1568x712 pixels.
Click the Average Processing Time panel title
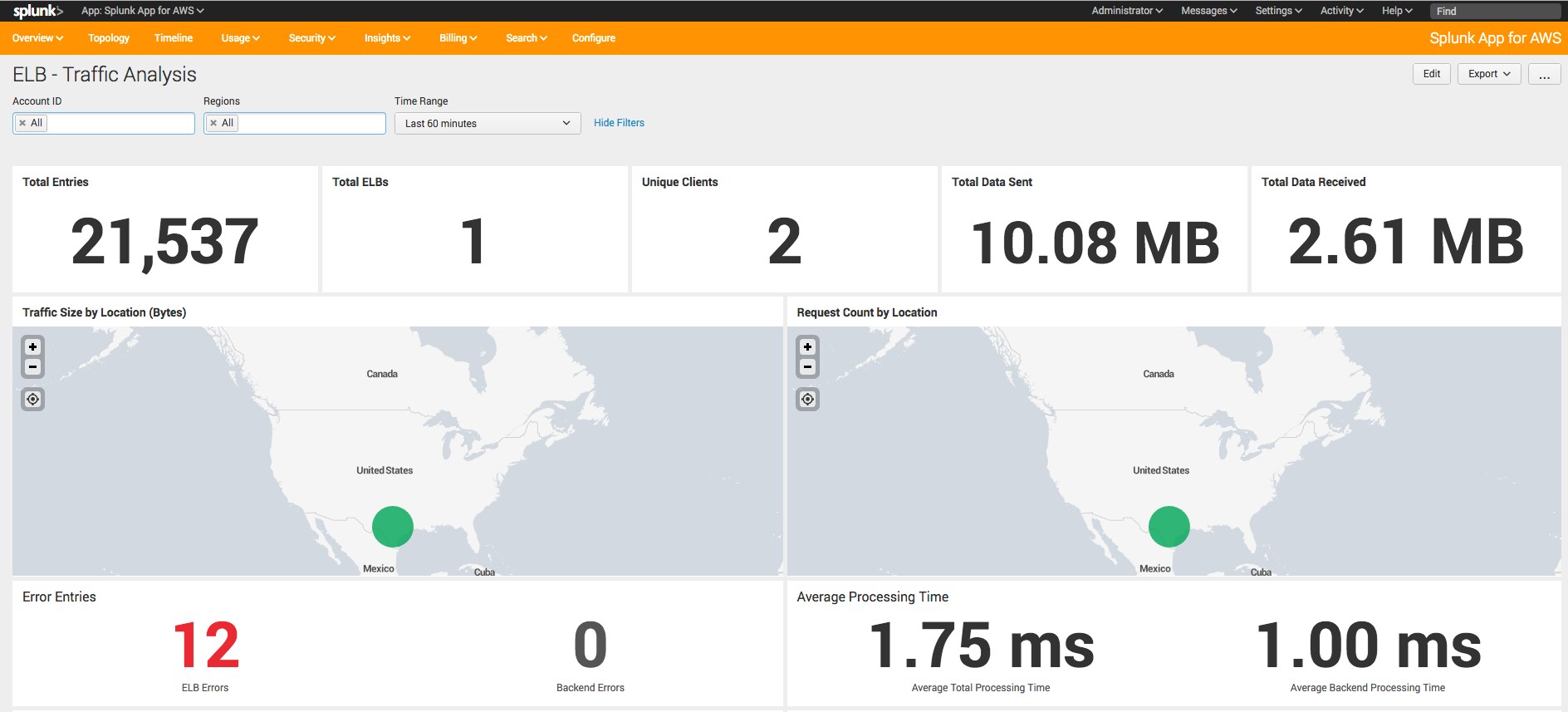pos(873,597)
